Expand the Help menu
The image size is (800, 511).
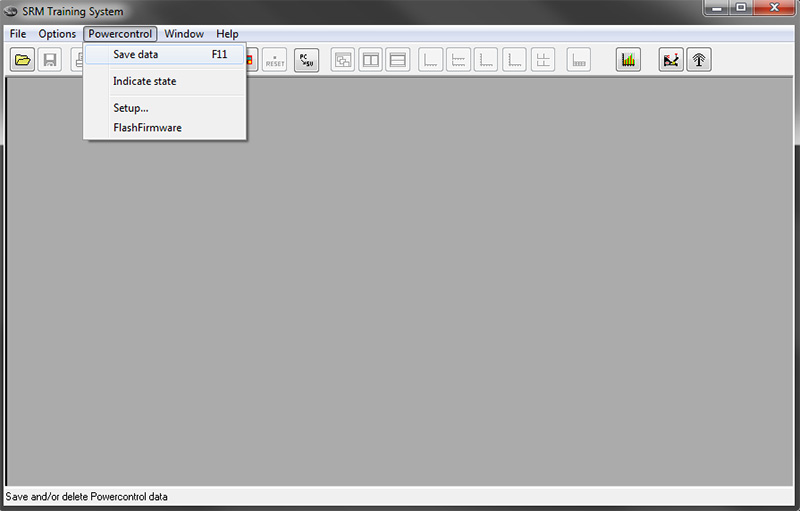(x=227, y=34)
